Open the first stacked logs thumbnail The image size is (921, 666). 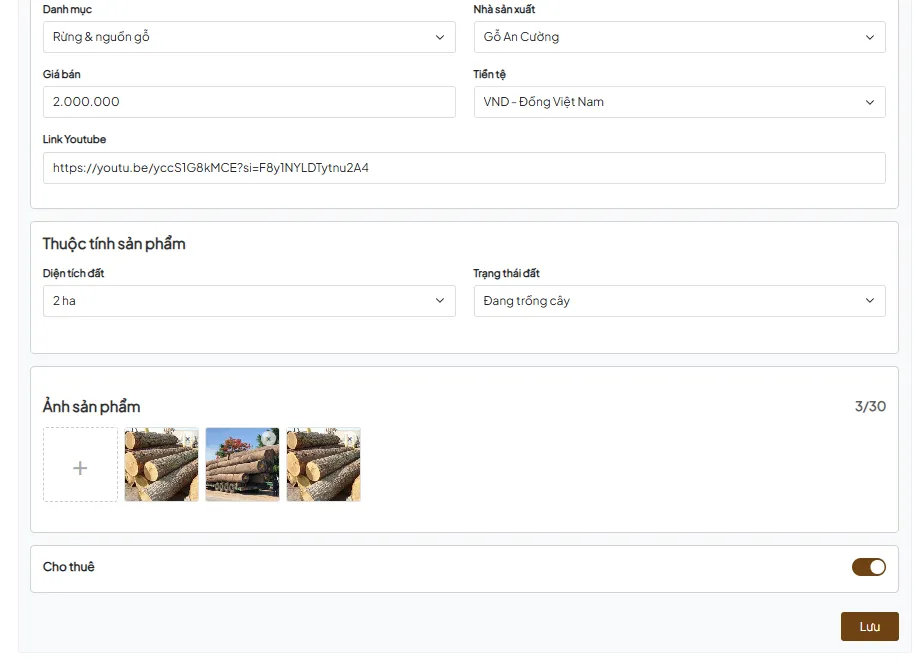point(162,465)
